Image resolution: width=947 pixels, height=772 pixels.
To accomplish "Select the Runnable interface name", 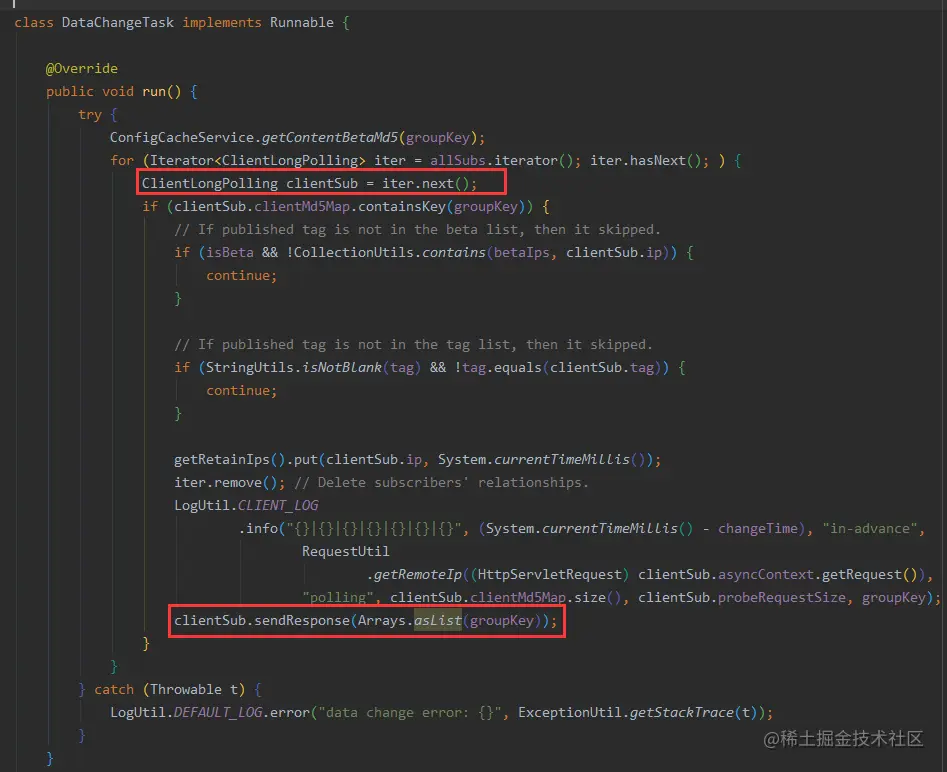I will pyautogui.click(x=301, y=22).
